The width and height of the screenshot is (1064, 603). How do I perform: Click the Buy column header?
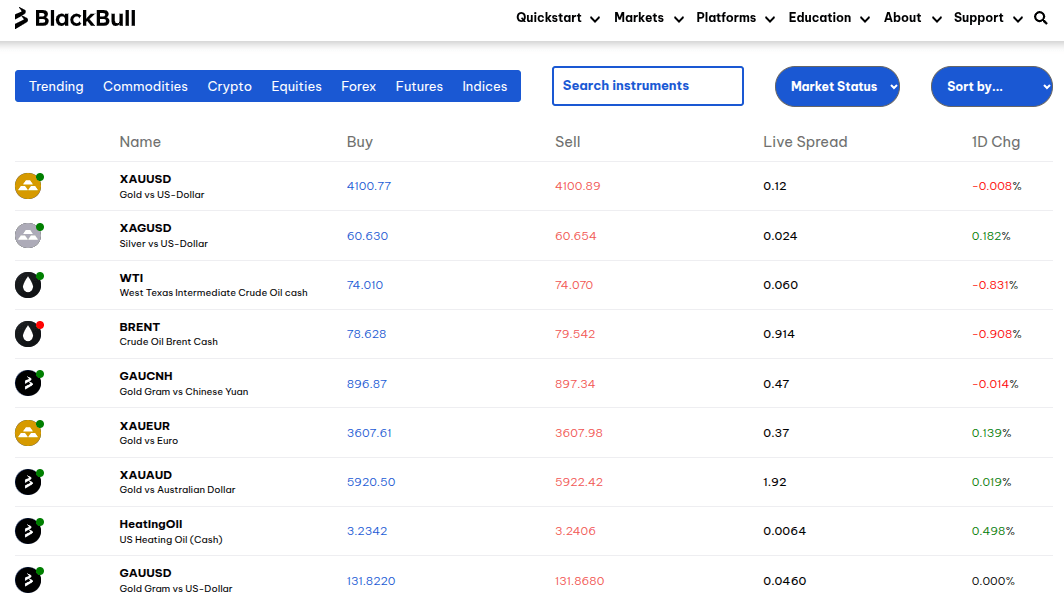coord(360,142)
